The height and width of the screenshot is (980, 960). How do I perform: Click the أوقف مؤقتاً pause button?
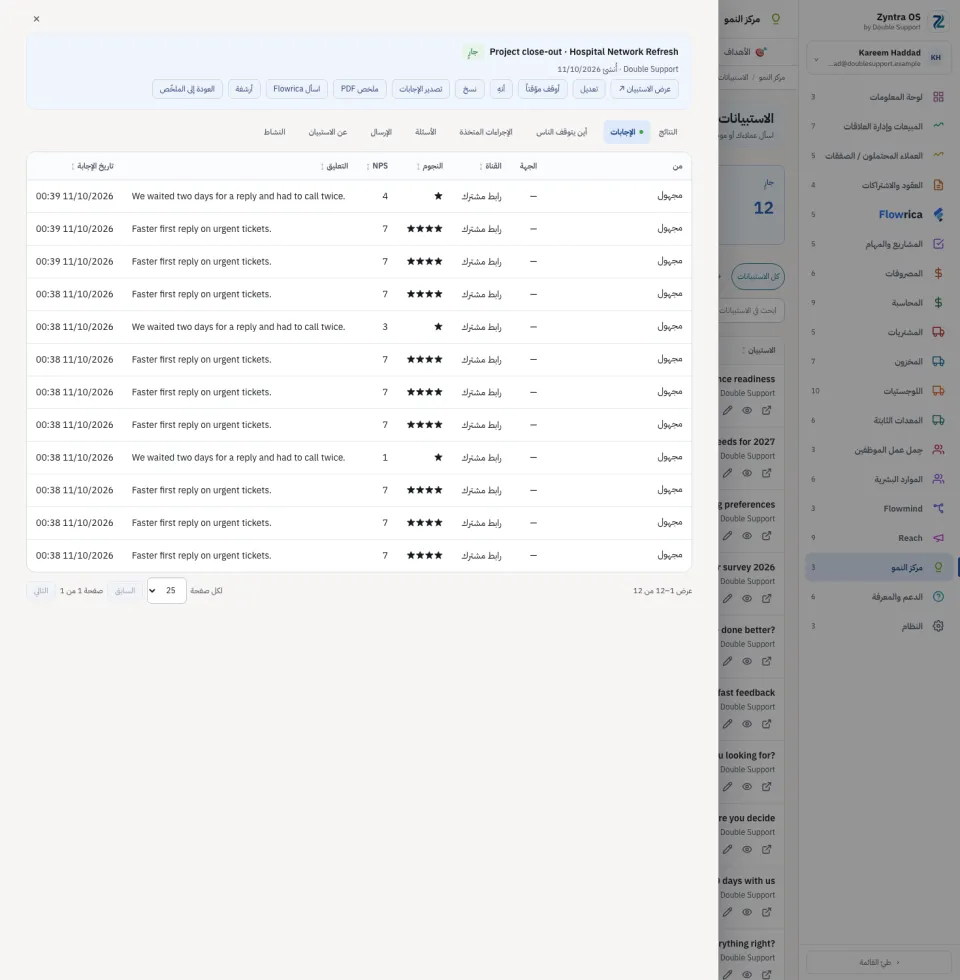[542, 89]
